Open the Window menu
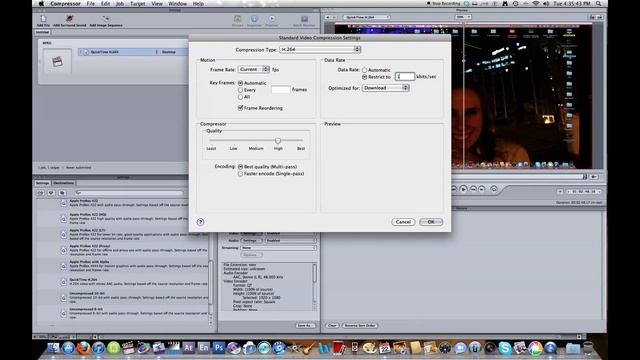 pos(178,4)
